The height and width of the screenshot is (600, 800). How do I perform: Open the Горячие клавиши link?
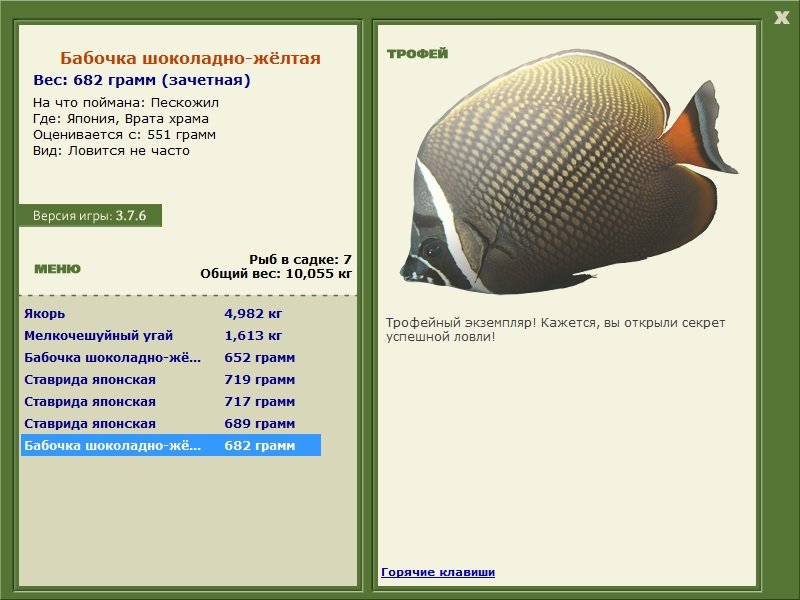(x=438, y=572)
